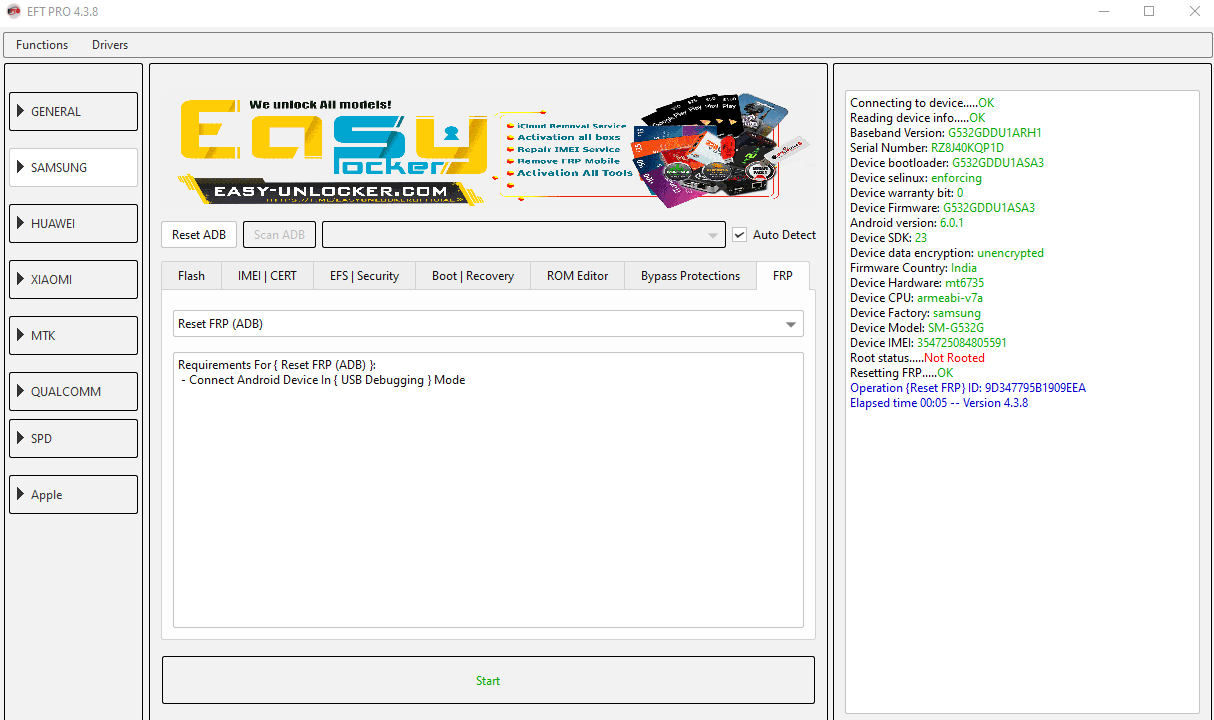
Task: Select the FRP tab
Action: click(783, 275)
